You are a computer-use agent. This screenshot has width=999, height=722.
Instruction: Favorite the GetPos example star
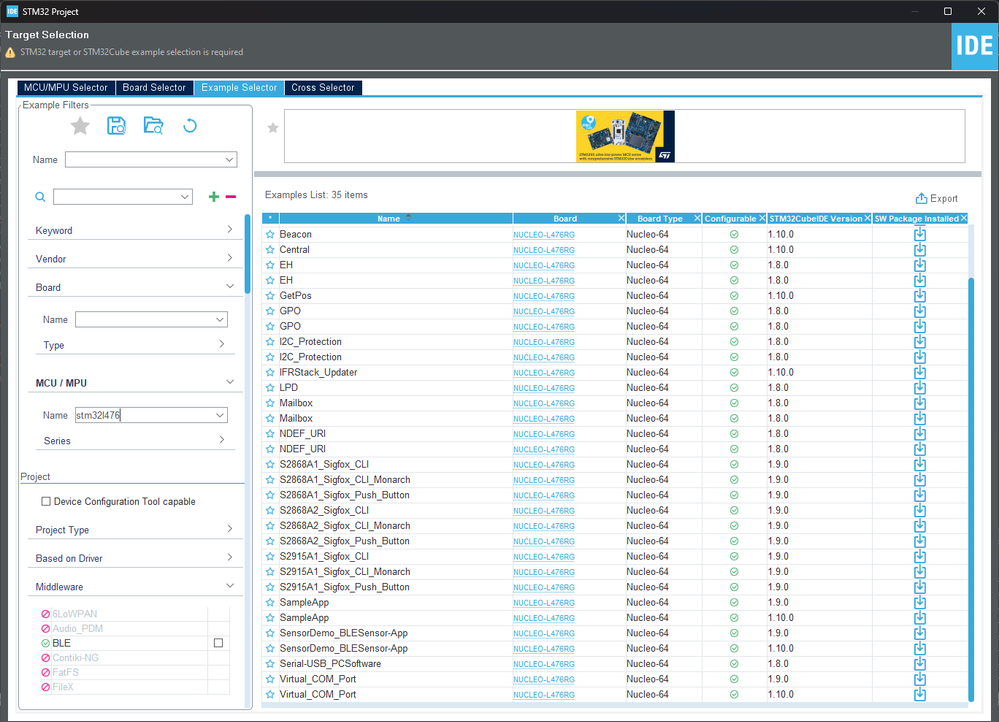(x=270, y=296)
